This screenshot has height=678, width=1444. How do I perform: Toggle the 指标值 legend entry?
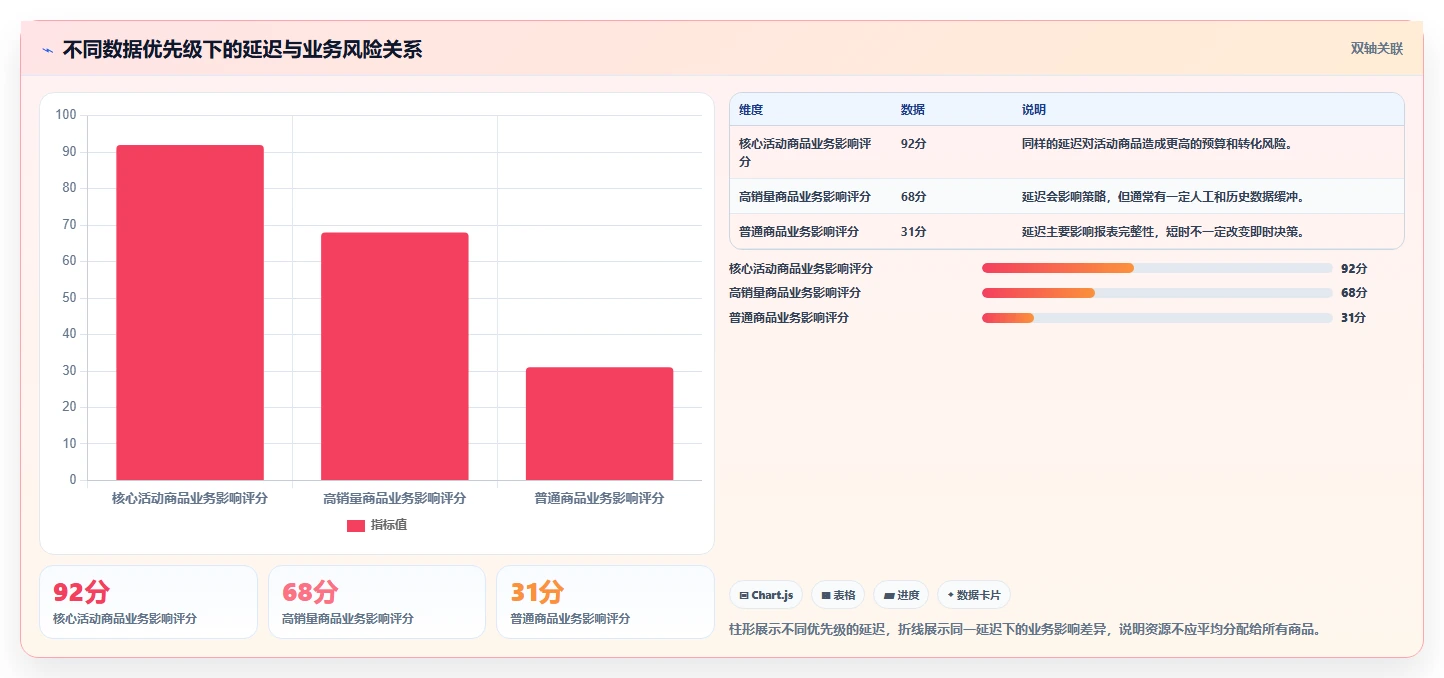point(377,525)
